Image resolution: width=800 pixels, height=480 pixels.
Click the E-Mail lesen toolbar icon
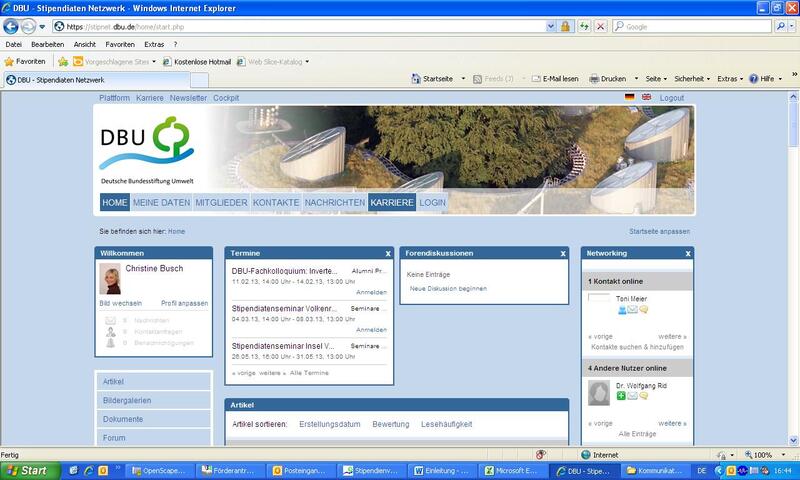pos(535,79)
